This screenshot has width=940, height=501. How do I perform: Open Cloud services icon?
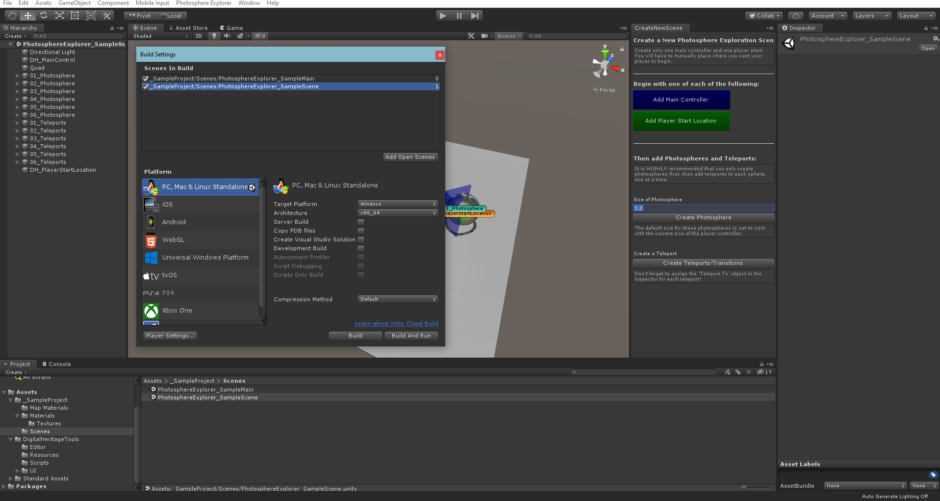(795, 16)
